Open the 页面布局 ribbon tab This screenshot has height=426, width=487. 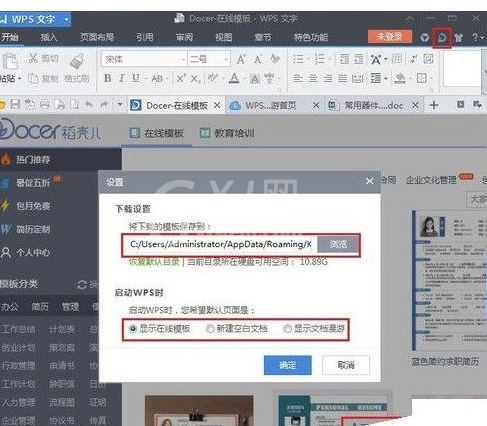(x=97, y=37)
